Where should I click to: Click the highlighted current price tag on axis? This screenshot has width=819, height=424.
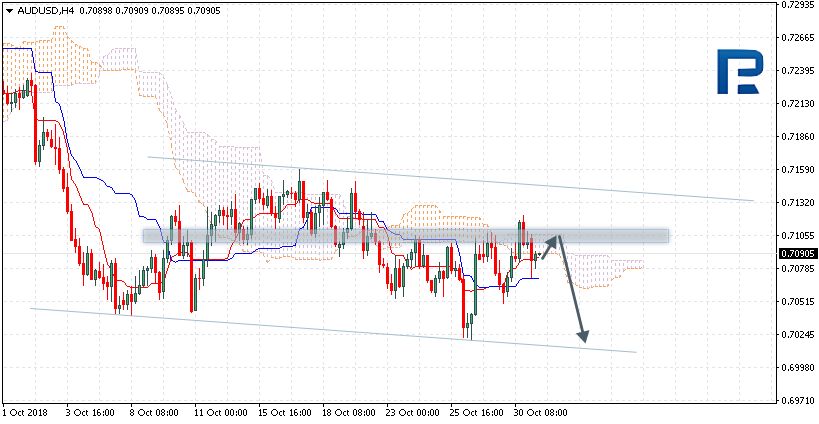(797, 254)
